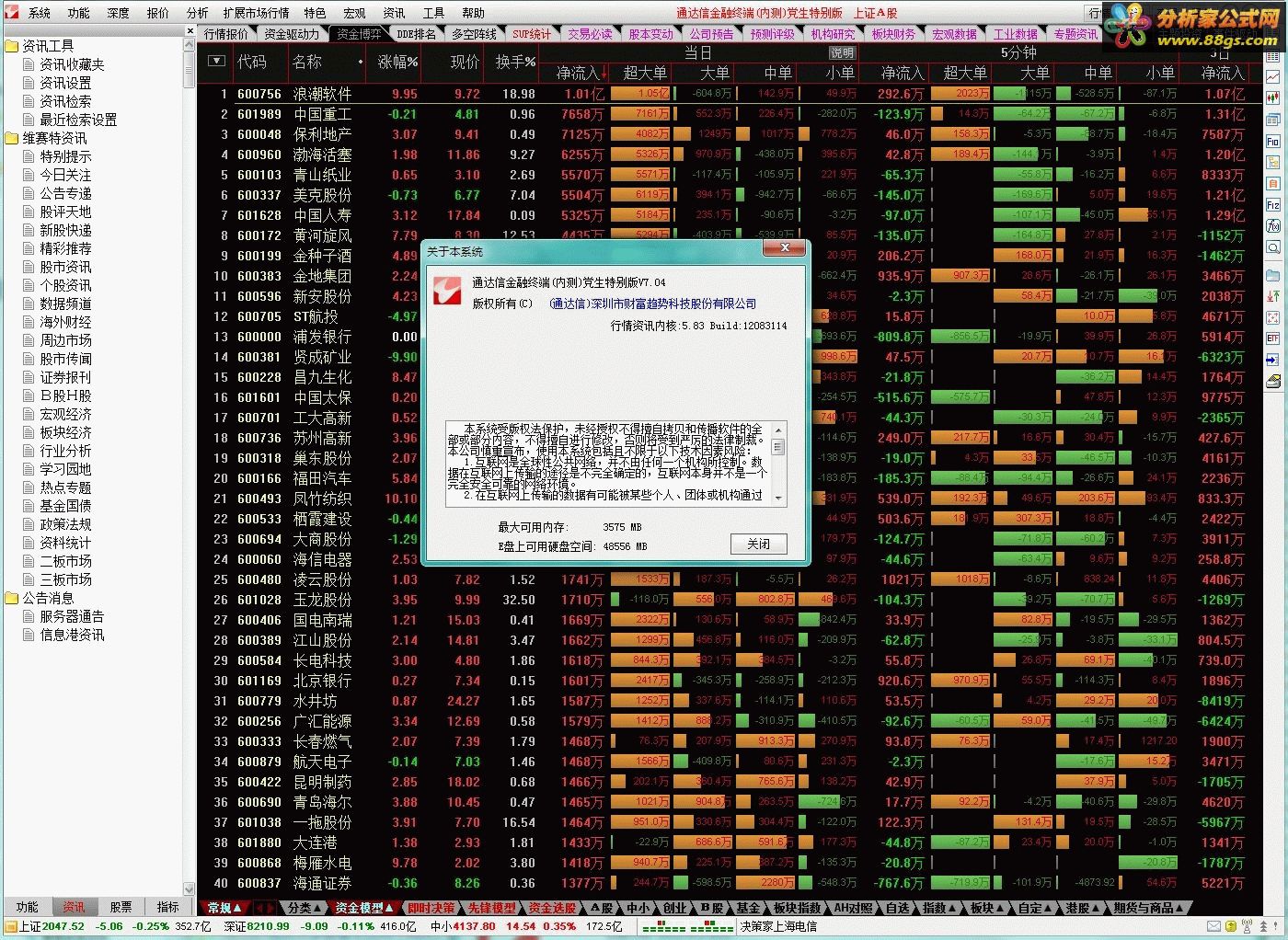The image size is (1288, 940).
Task: Open the f(x) formula manager icon
Action: click(x=1273, y=225)
